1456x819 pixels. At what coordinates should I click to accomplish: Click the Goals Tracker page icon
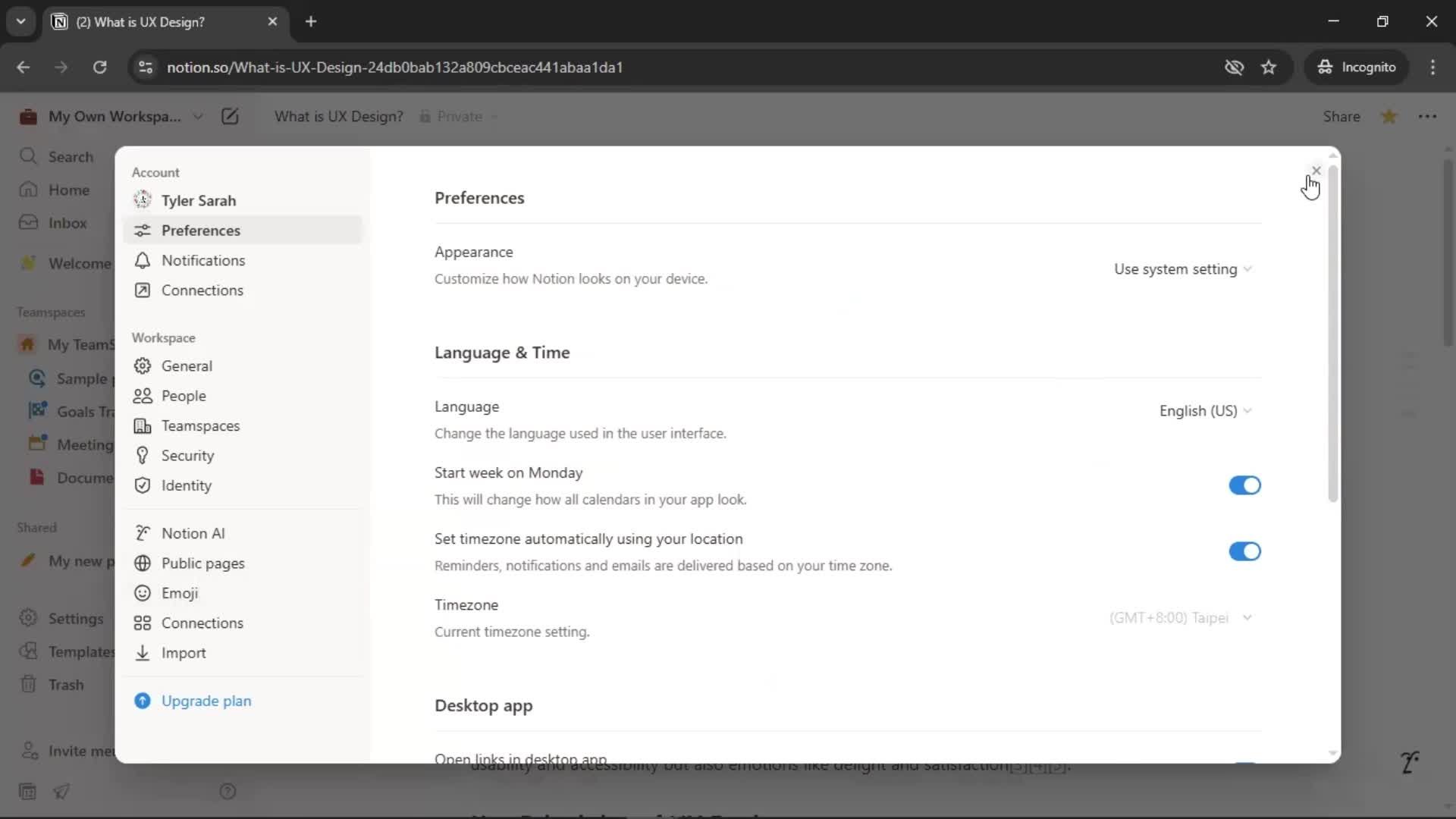coord(37,411)
